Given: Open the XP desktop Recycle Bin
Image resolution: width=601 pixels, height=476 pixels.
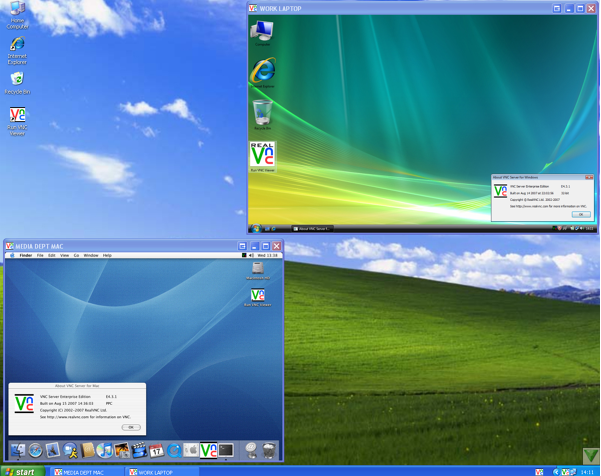Looking at the screenshot, I should click(x=17, y=83).
